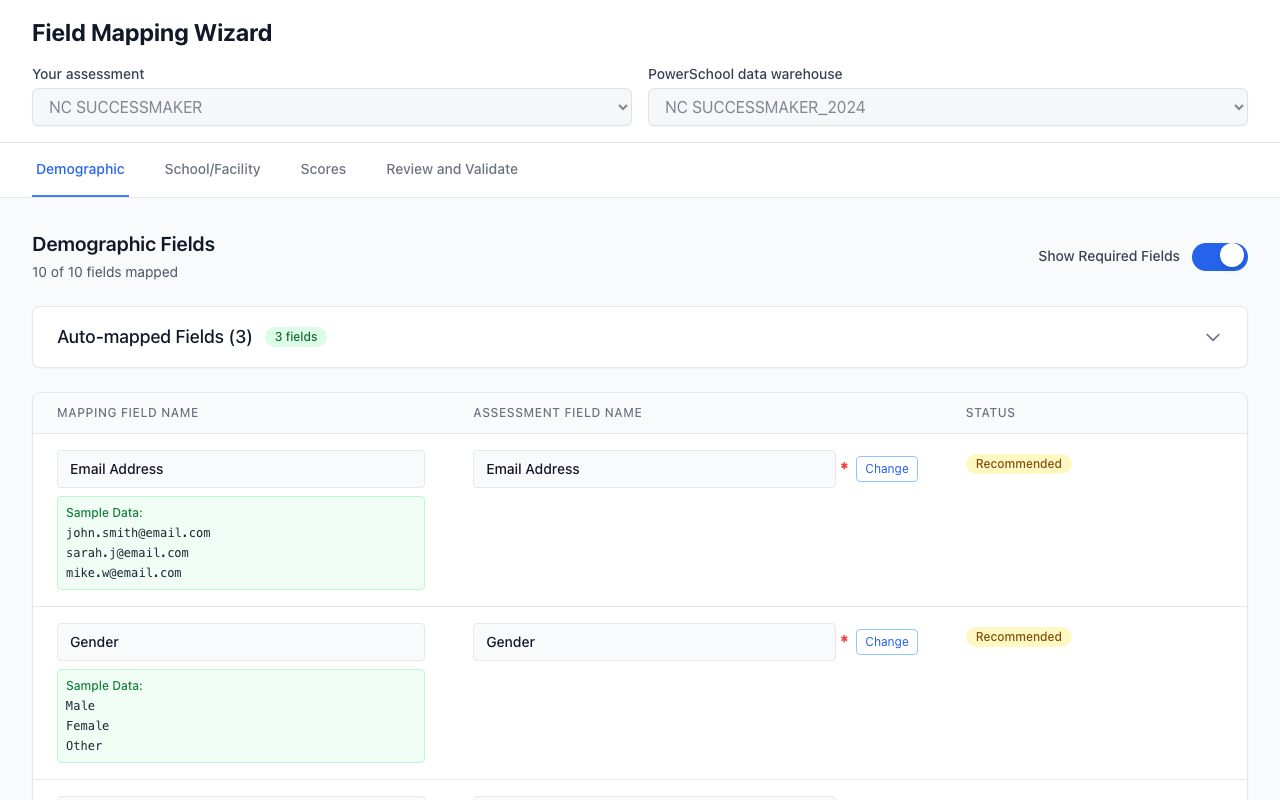Image resolution: width=1280 pixels, height=800 pixels.
Task: Click the Recommended badge for Email Address
Action: (1018, 464)
